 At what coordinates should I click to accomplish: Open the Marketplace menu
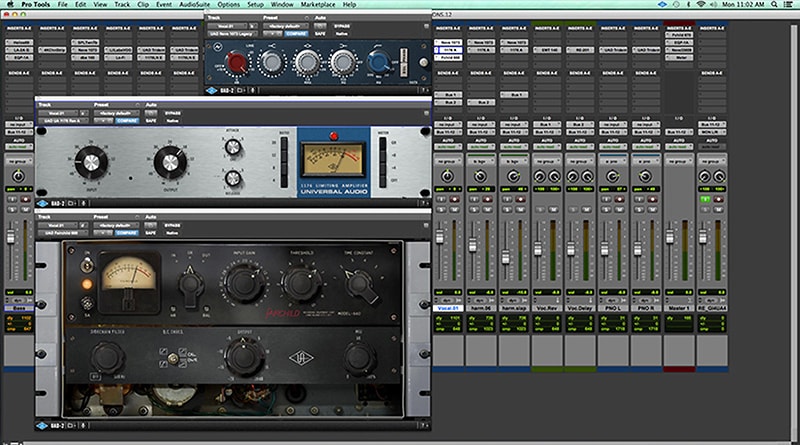[318, 4]
